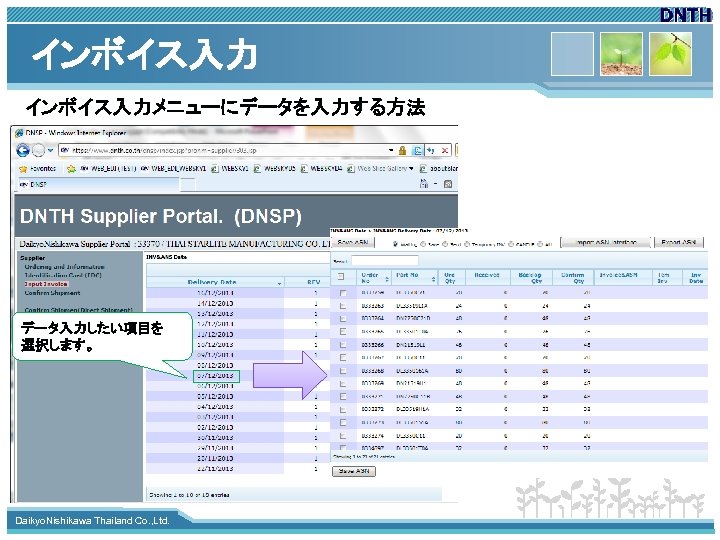This screenshot has width=720, height=540.
Task: Tick the checkbox for order 0333266
Action: click(x=343, y=344)
